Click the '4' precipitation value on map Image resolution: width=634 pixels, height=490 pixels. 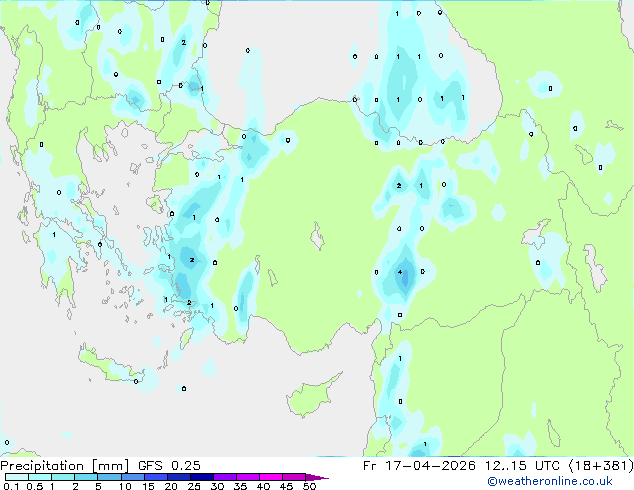tap(400, 272)
